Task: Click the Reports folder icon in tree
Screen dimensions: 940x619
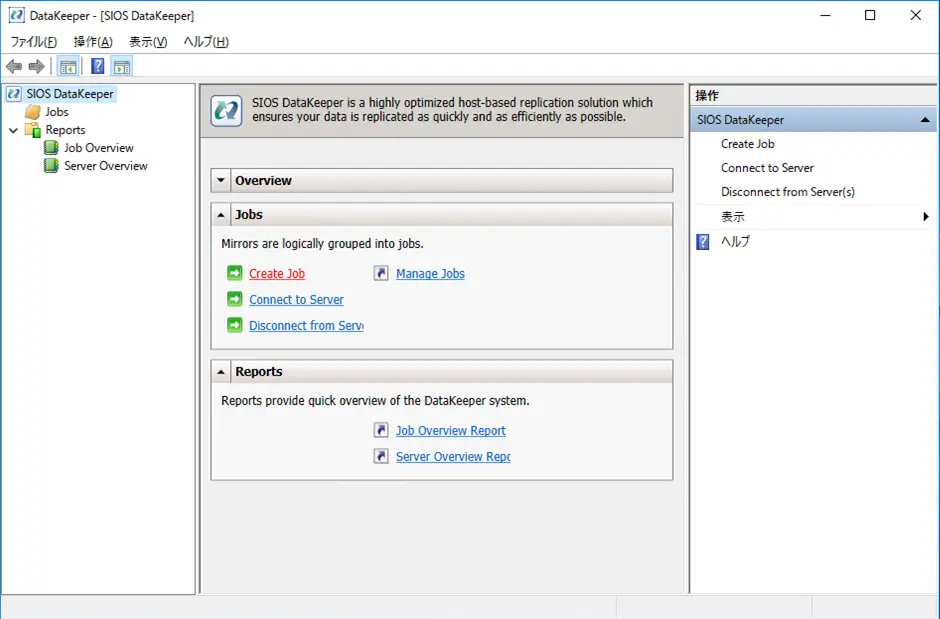Action: tap(33, 130)
